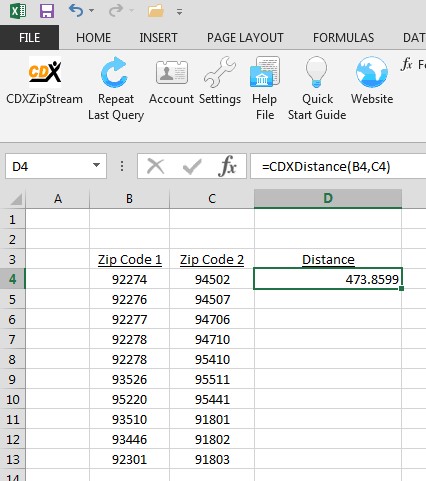Select column B header

129,199
